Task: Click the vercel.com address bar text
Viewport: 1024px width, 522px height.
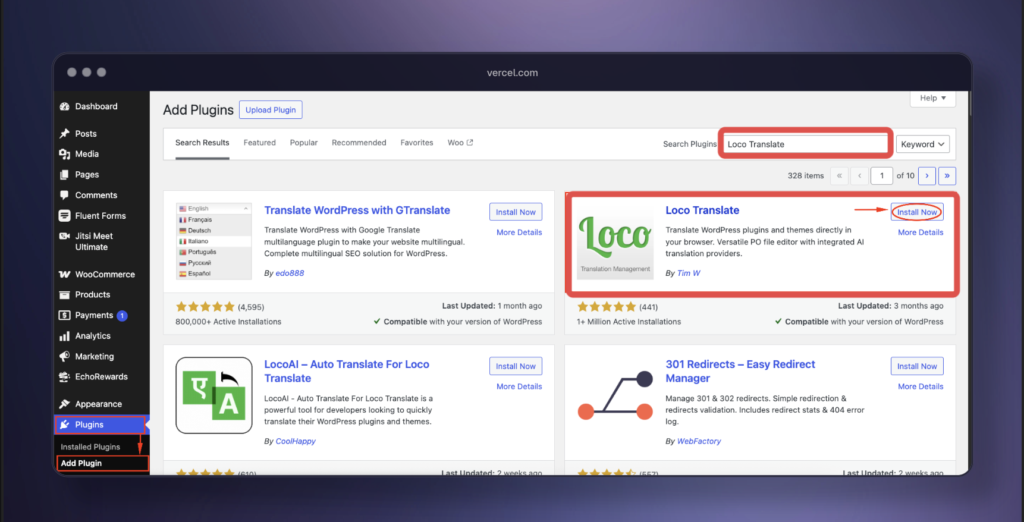Action: click(x=512, y=73)
